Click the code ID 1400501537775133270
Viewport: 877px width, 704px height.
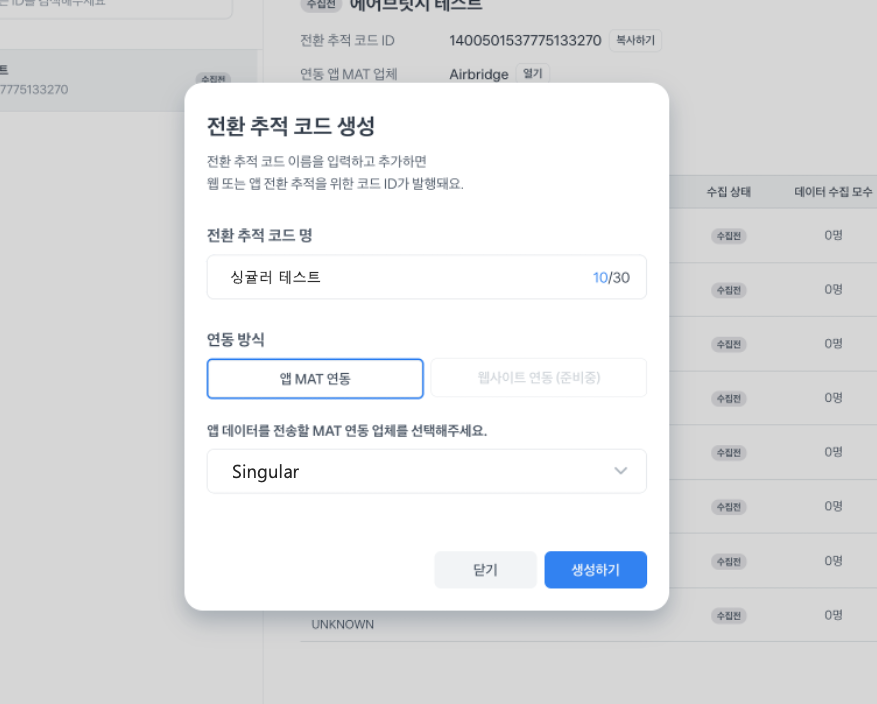(525, 40)
